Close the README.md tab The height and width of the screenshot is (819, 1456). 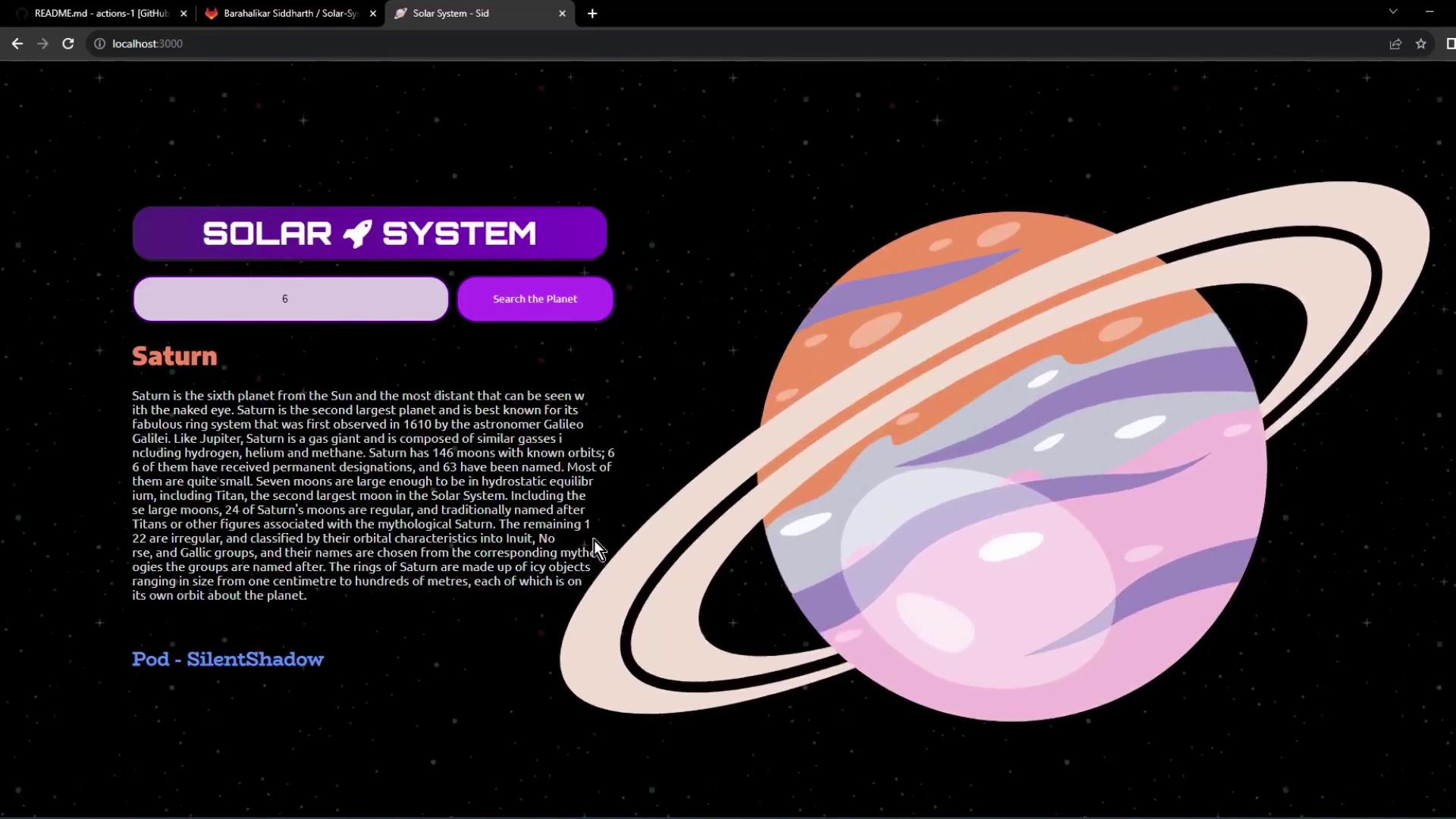(x=184, y=14)
